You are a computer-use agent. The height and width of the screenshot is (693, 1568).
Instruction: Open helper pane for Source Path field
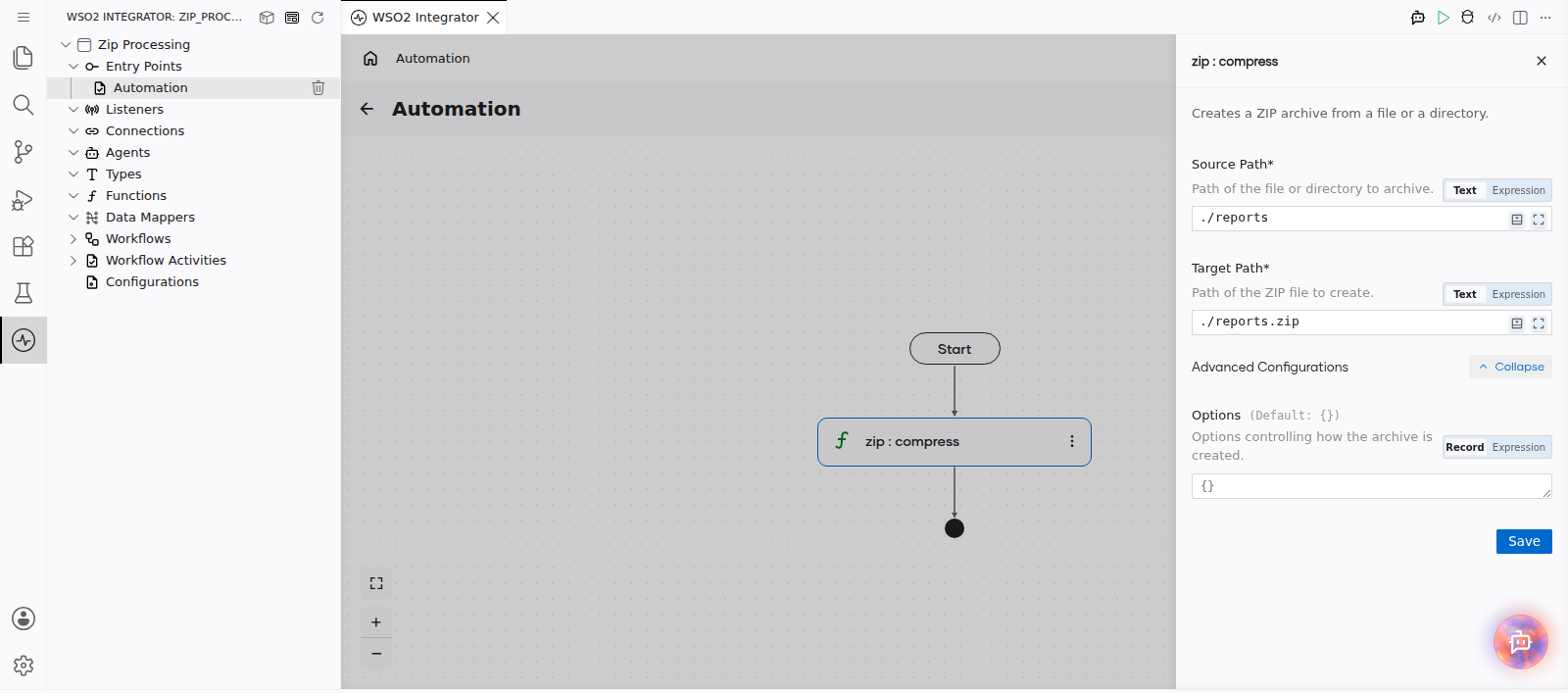(1517, 220)
